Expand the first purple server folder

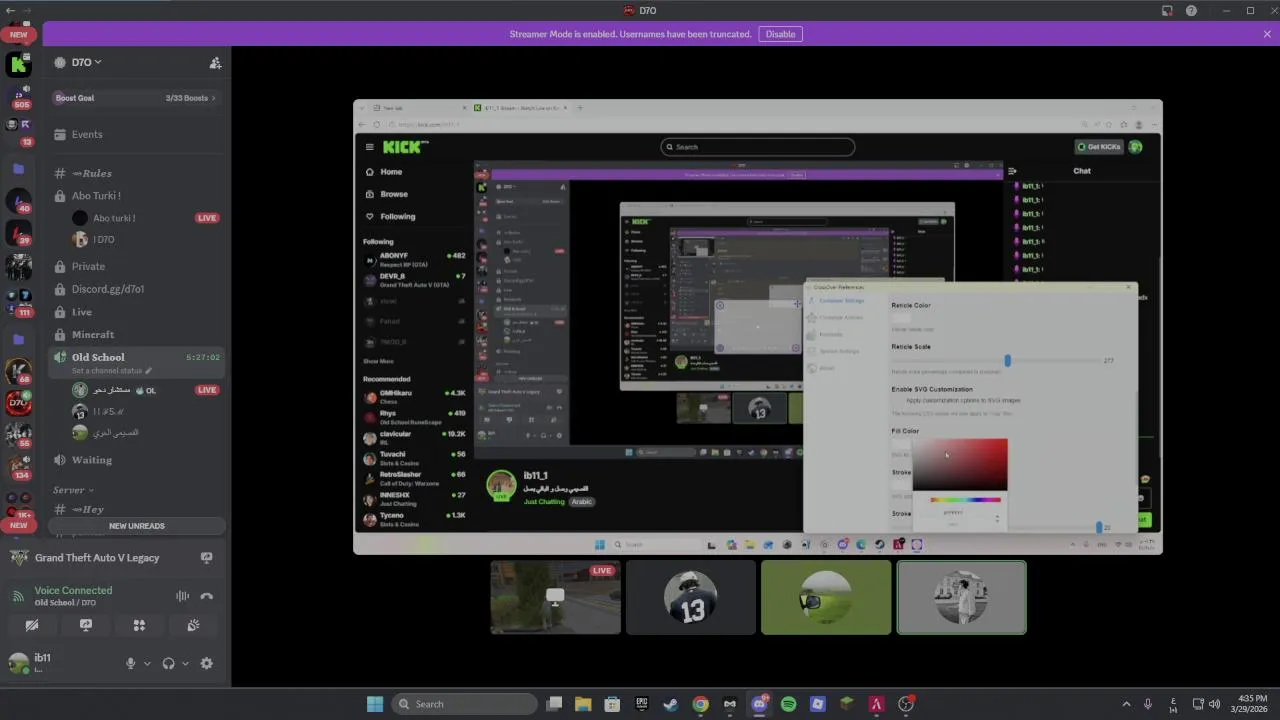click(x=18, y=169)
